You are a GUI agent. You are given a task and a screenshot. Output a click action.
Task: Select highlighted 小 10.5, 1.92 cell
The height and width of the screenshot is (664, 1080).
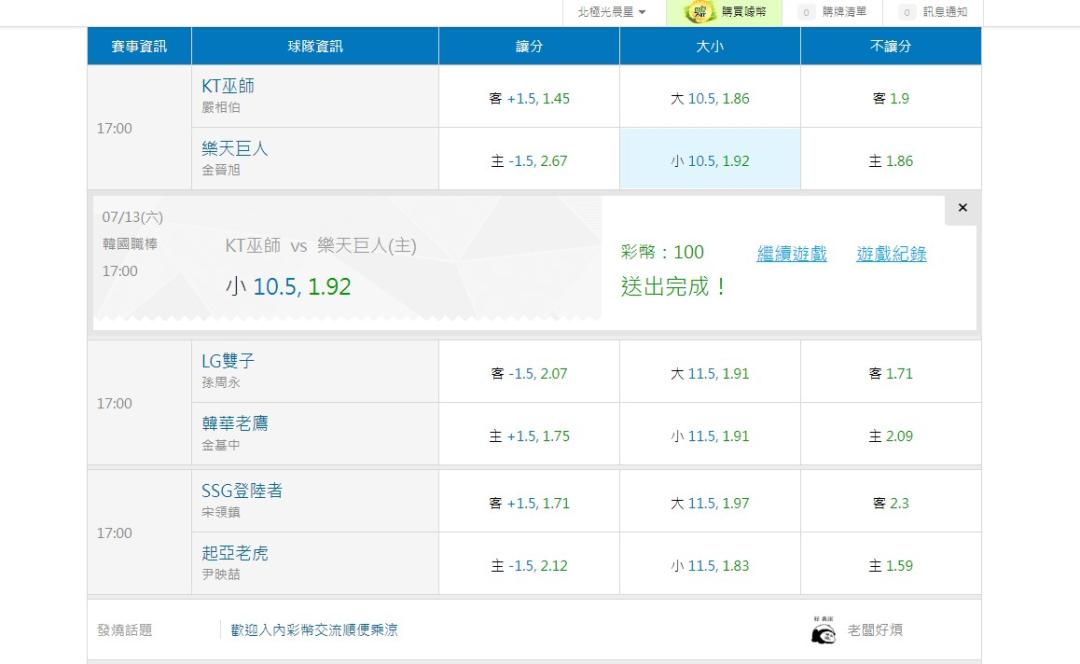coord(709,160)
